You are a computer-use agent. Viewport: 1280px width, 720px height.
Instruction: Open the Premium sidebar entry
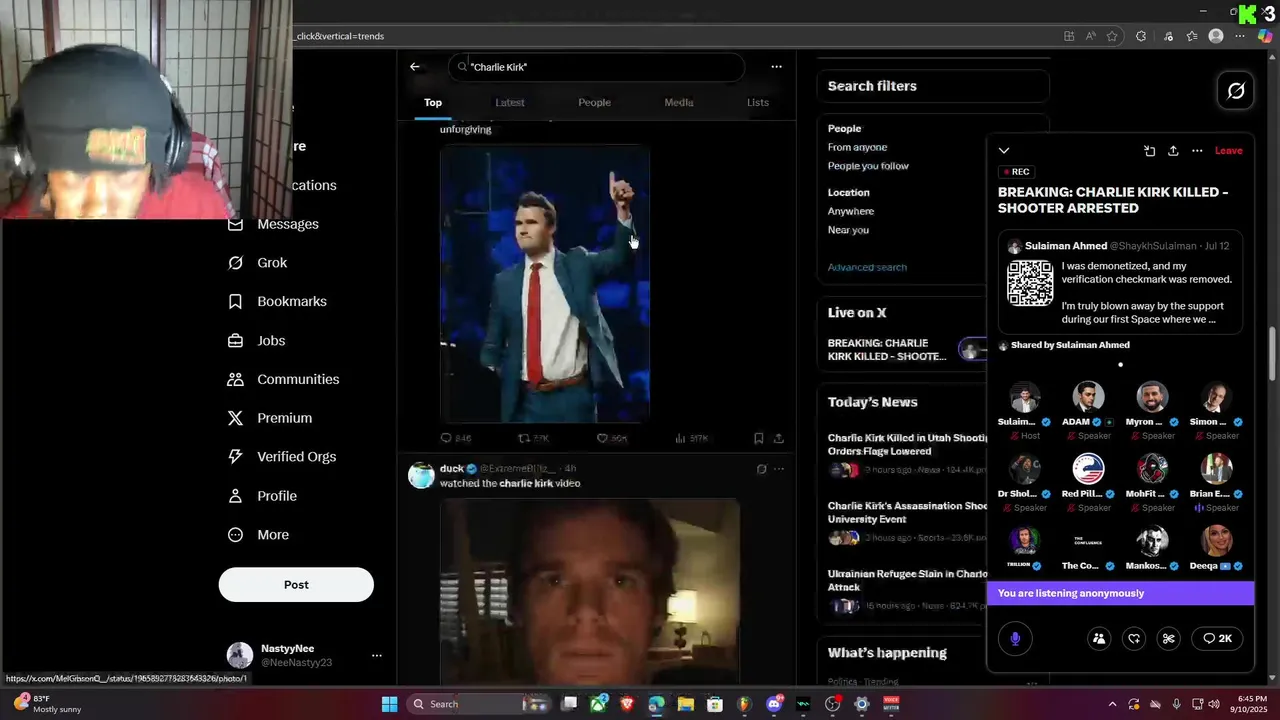click(270, 418)
